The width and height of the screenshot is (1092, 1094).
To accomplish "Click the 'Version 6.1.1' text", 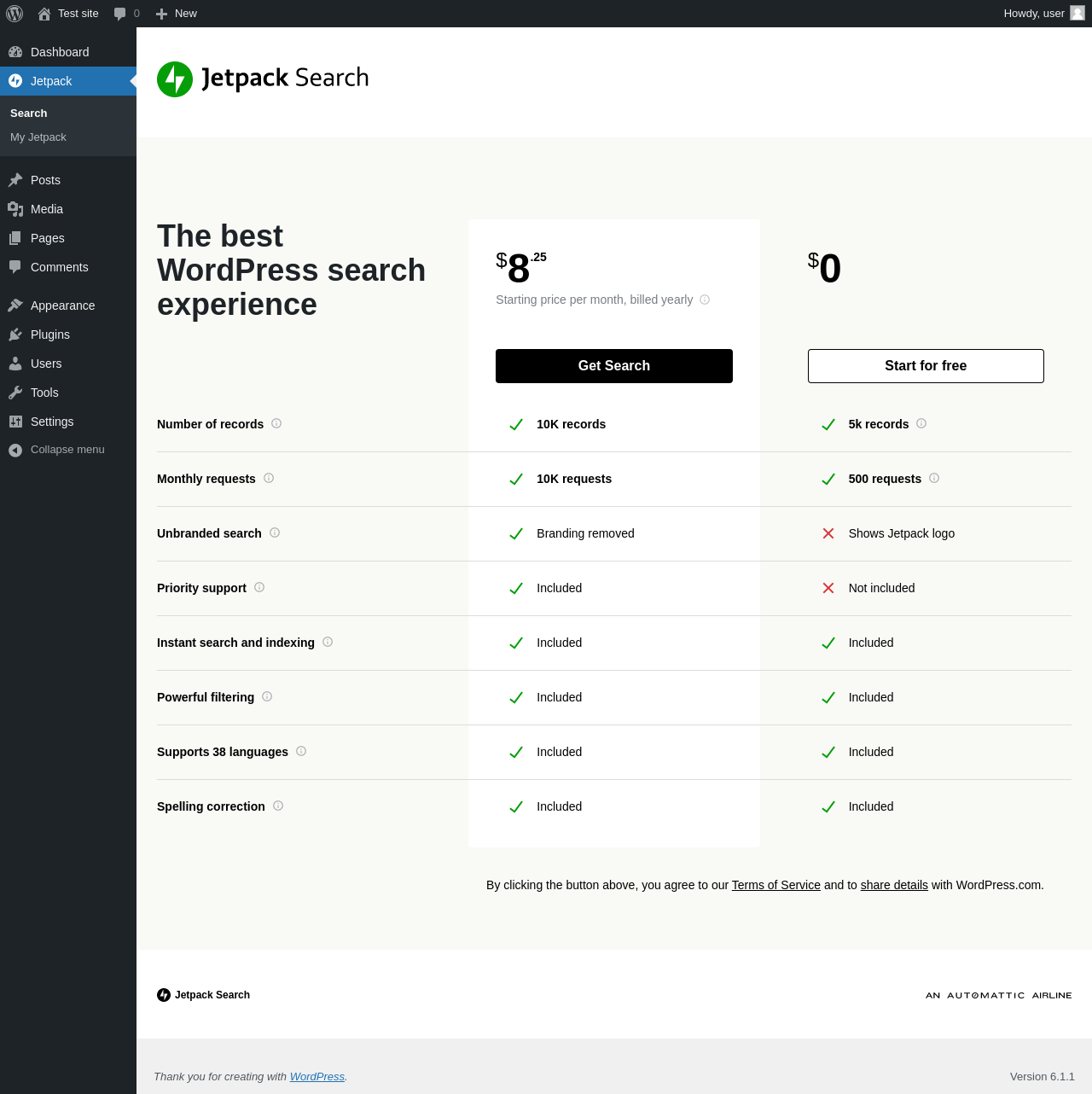I will pyautogui.click(x=1043, y=1077).
